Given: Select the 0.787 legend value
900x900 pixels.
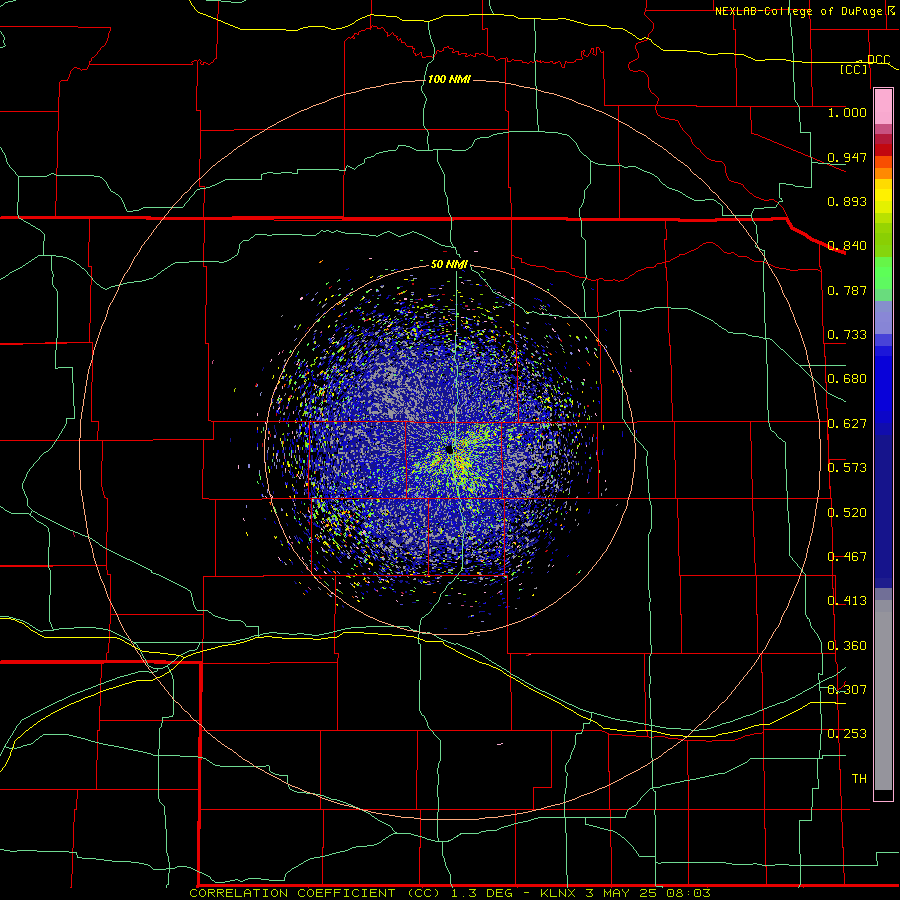Looking at the screenshot, I should click(x=847, y=290).
